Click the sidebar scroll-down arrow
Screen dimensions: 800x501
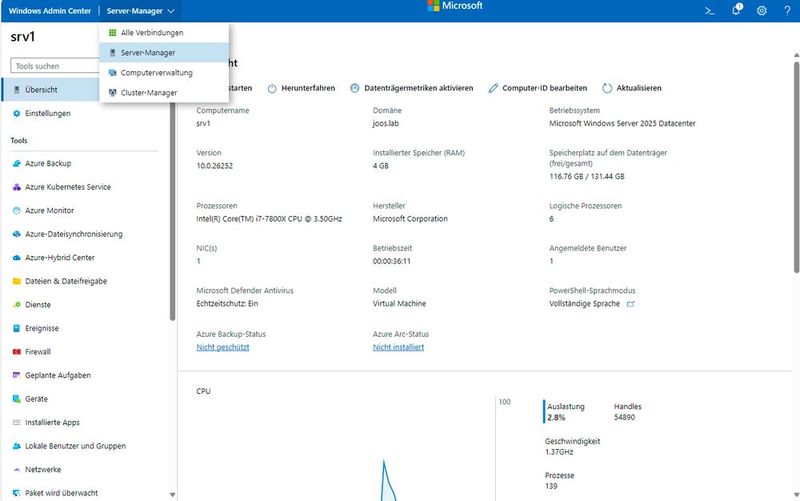click(x=172, y=495)
